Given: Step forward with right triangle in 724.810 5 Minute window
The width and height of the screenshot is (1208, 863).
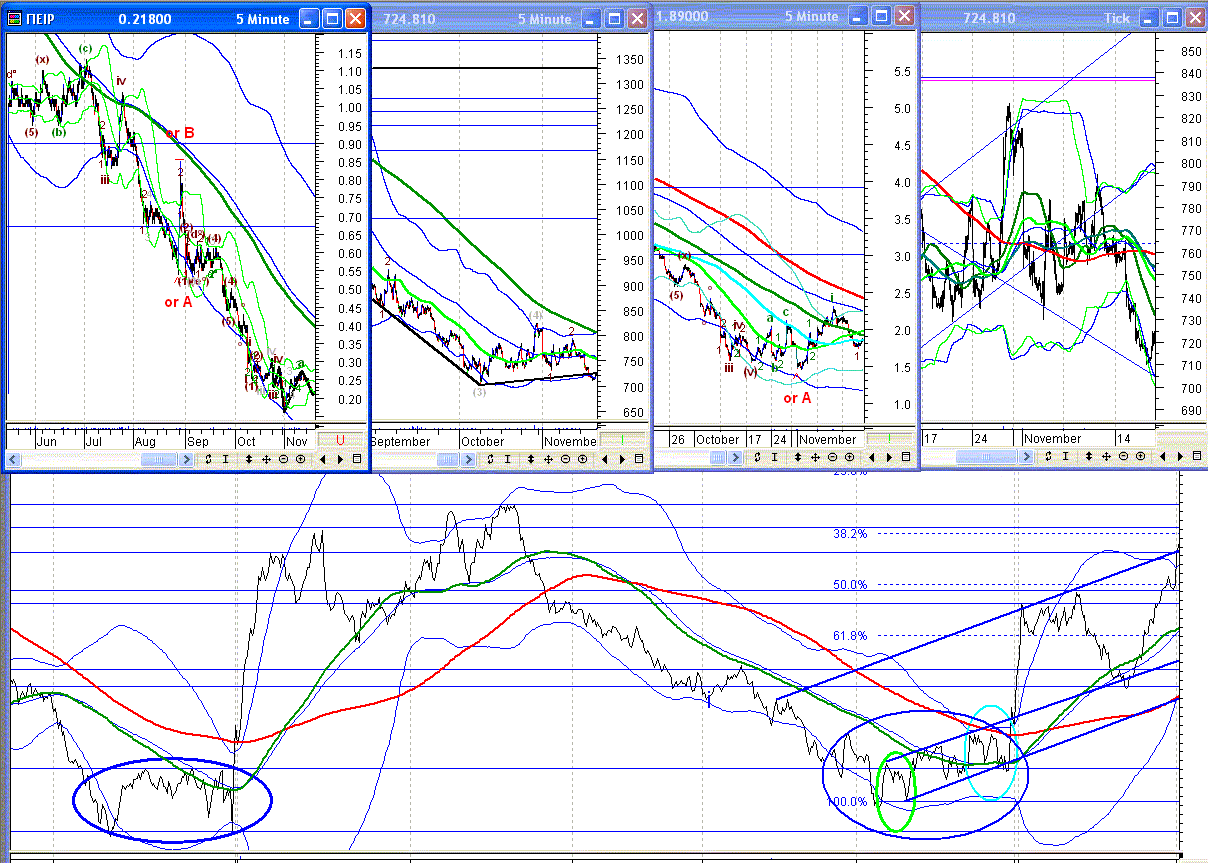Looking at the screenshot, I should 623,459.
